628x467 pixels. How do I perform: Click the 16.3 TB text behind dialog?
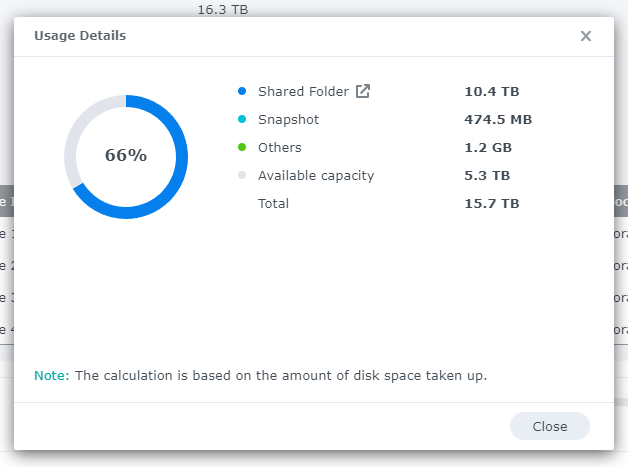coord(222,9)
